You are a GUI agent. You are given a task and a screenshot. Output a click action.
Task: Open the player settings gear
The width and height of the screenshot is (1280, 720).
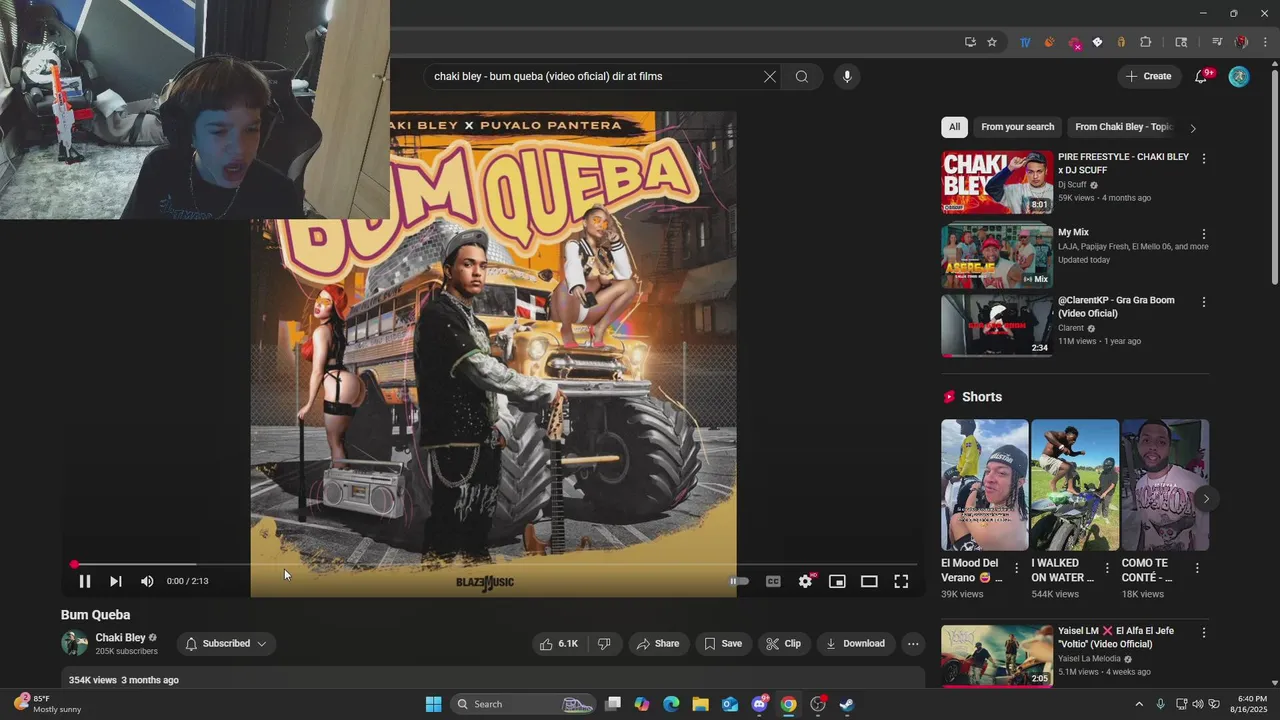click(x=805, y=581)
